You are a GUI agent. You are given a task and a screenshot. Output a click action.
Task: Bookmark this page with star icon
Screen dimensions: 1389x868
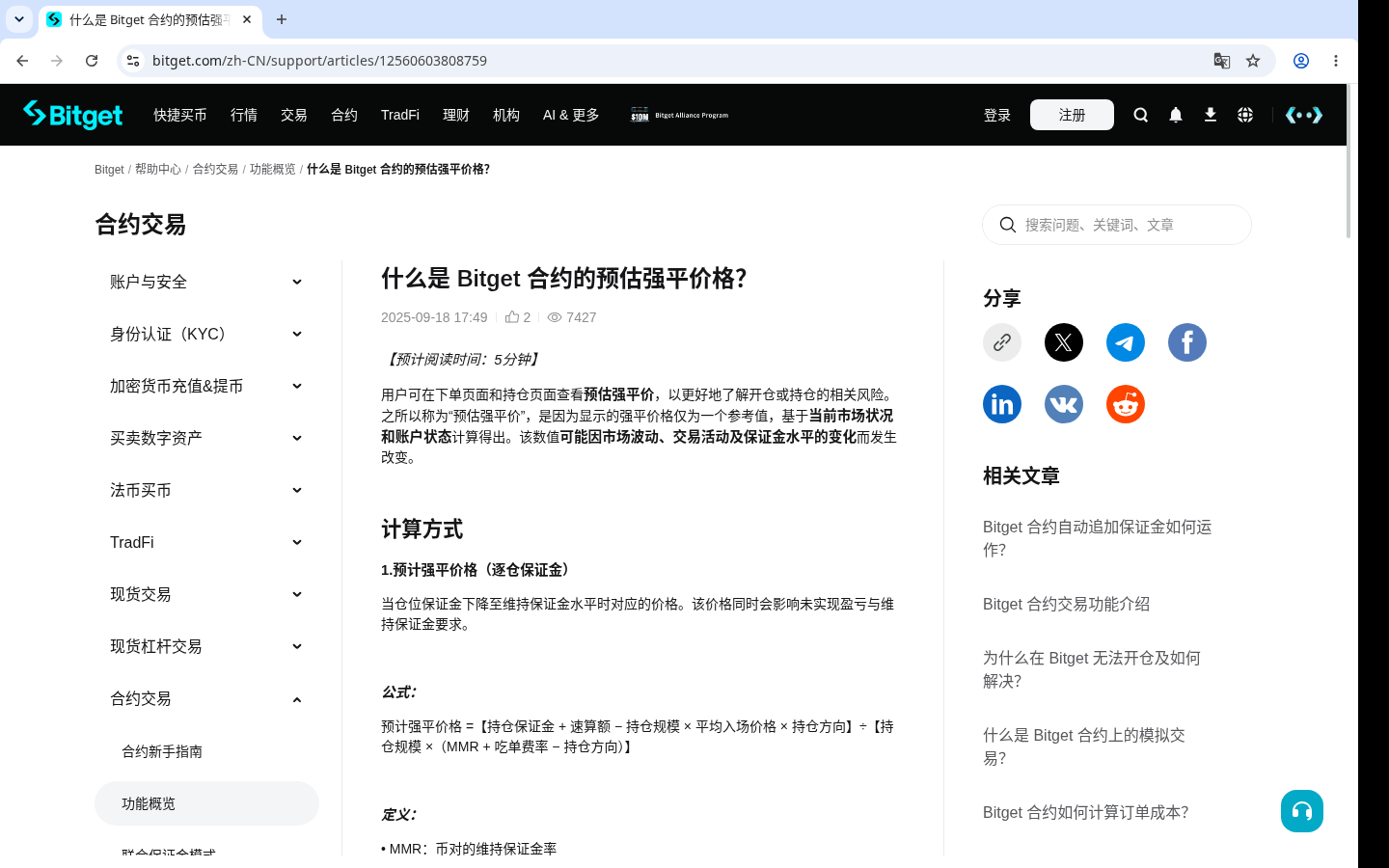1253,61
